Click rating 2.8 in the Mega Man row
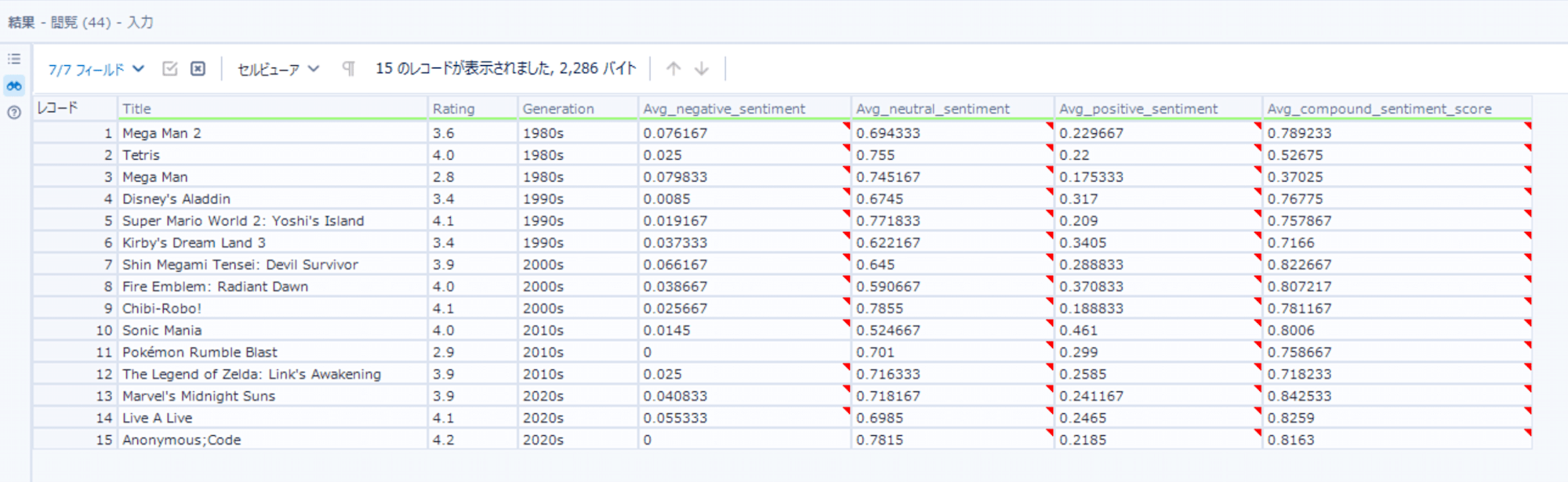1568x482 pixels. pos(473,177)
